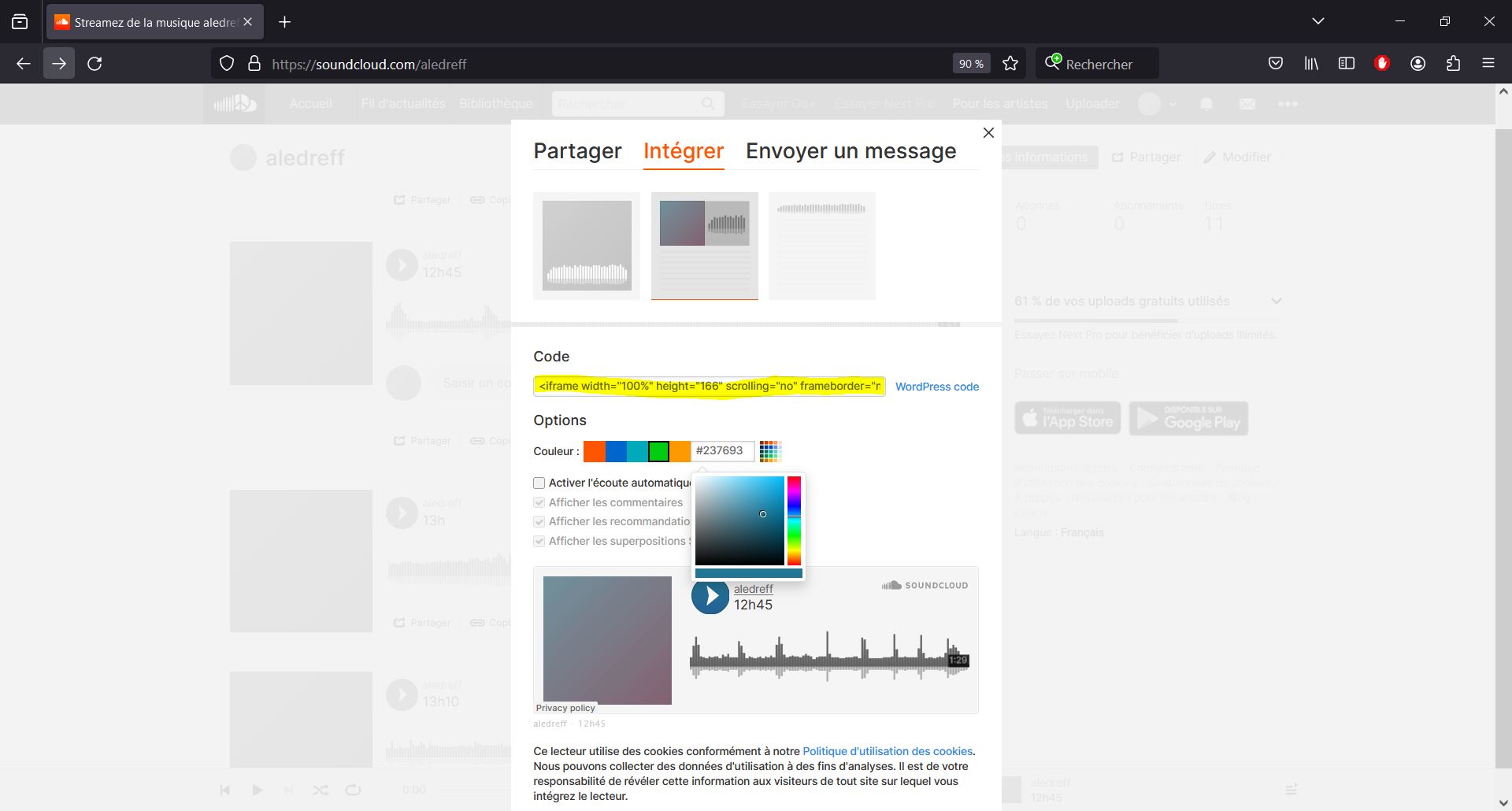Play the 12h45 track in embed preview
The image size is (1512, 811).
tap(710, 596)
